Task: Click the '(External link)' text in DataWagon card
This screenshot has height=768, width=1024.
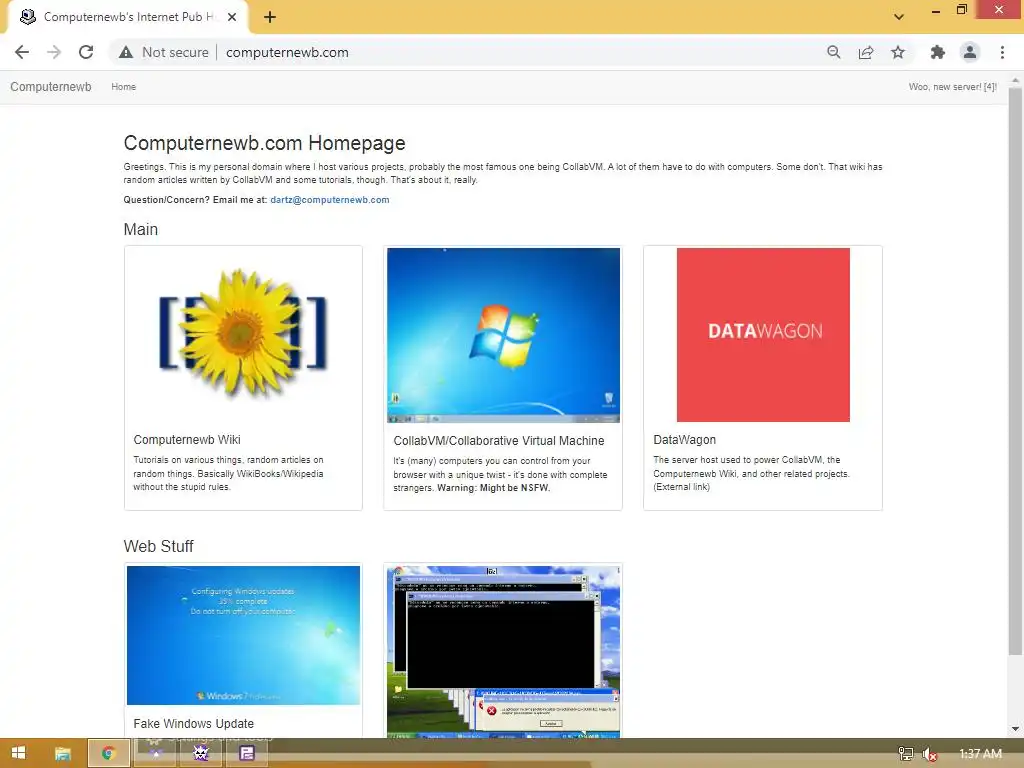Action: point(681,487)
